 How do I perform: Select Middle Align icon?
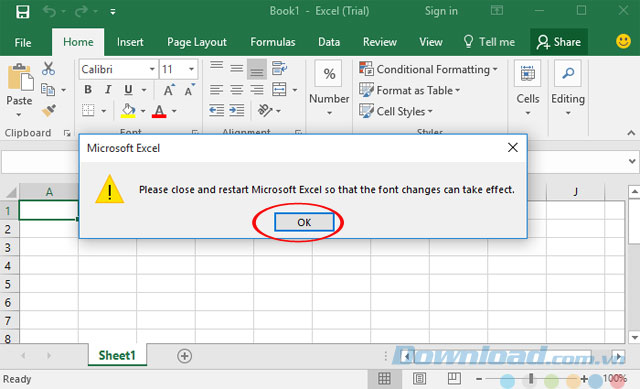pyautogui.click(x=236, y=68)
